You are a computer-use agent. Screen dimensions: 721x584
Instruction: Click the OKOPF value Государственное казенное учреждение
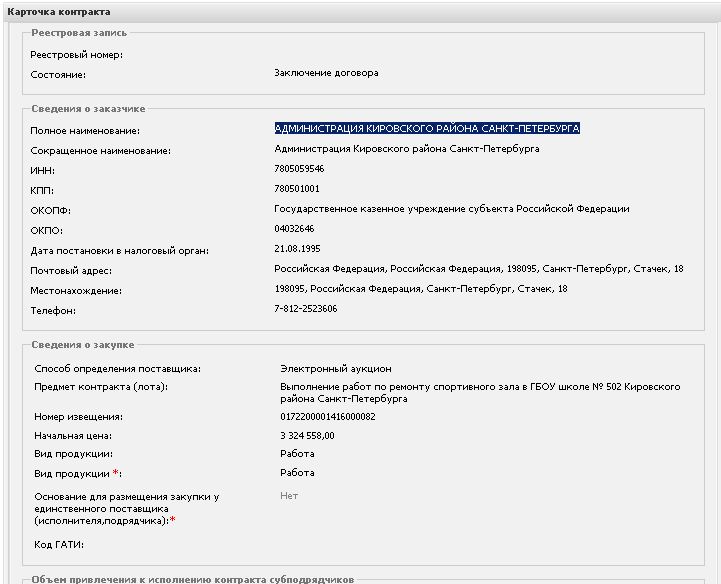451,209
